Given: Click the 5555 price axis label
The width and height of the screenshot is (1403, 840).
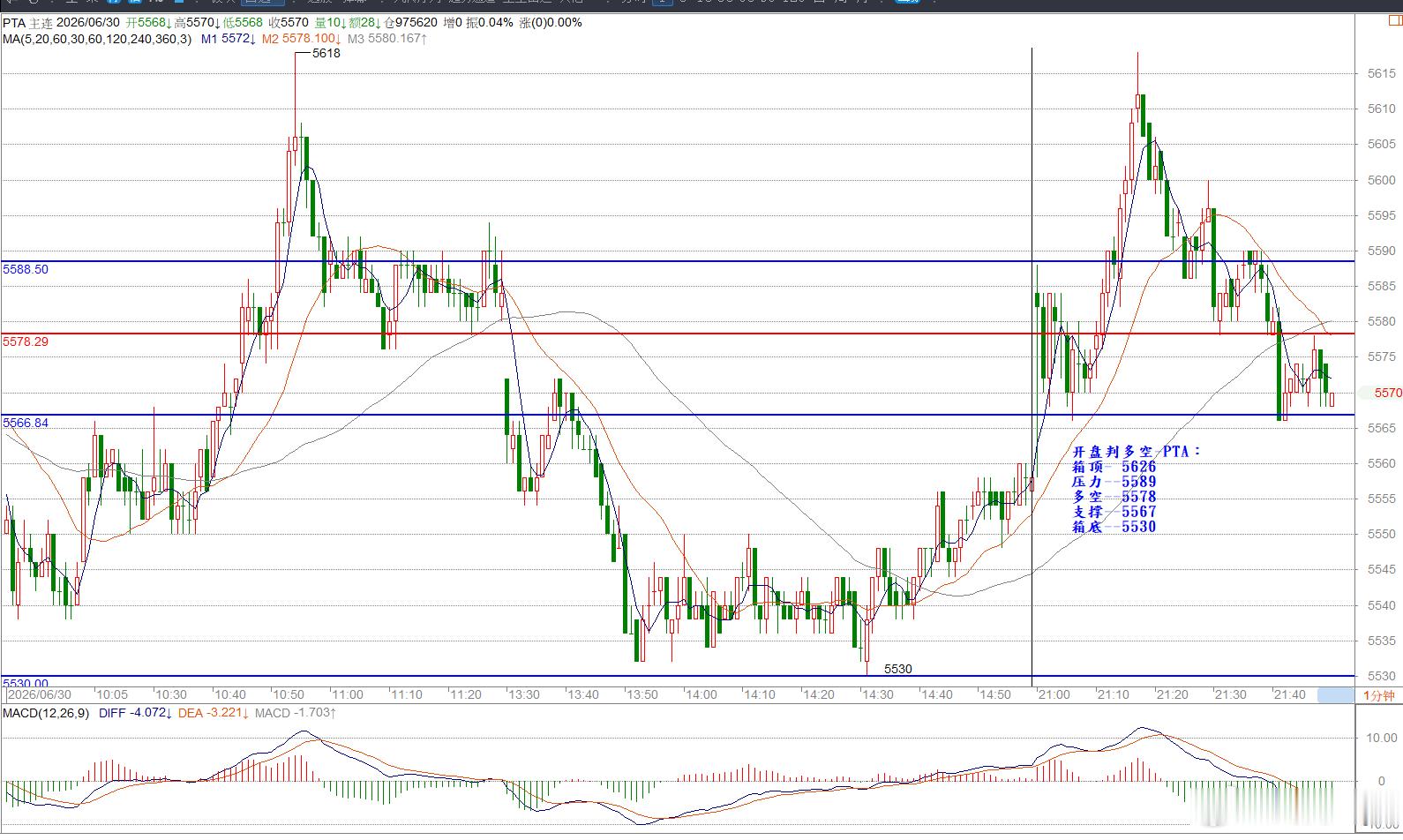Looking at the screenshot, I should click(1382, 499).
